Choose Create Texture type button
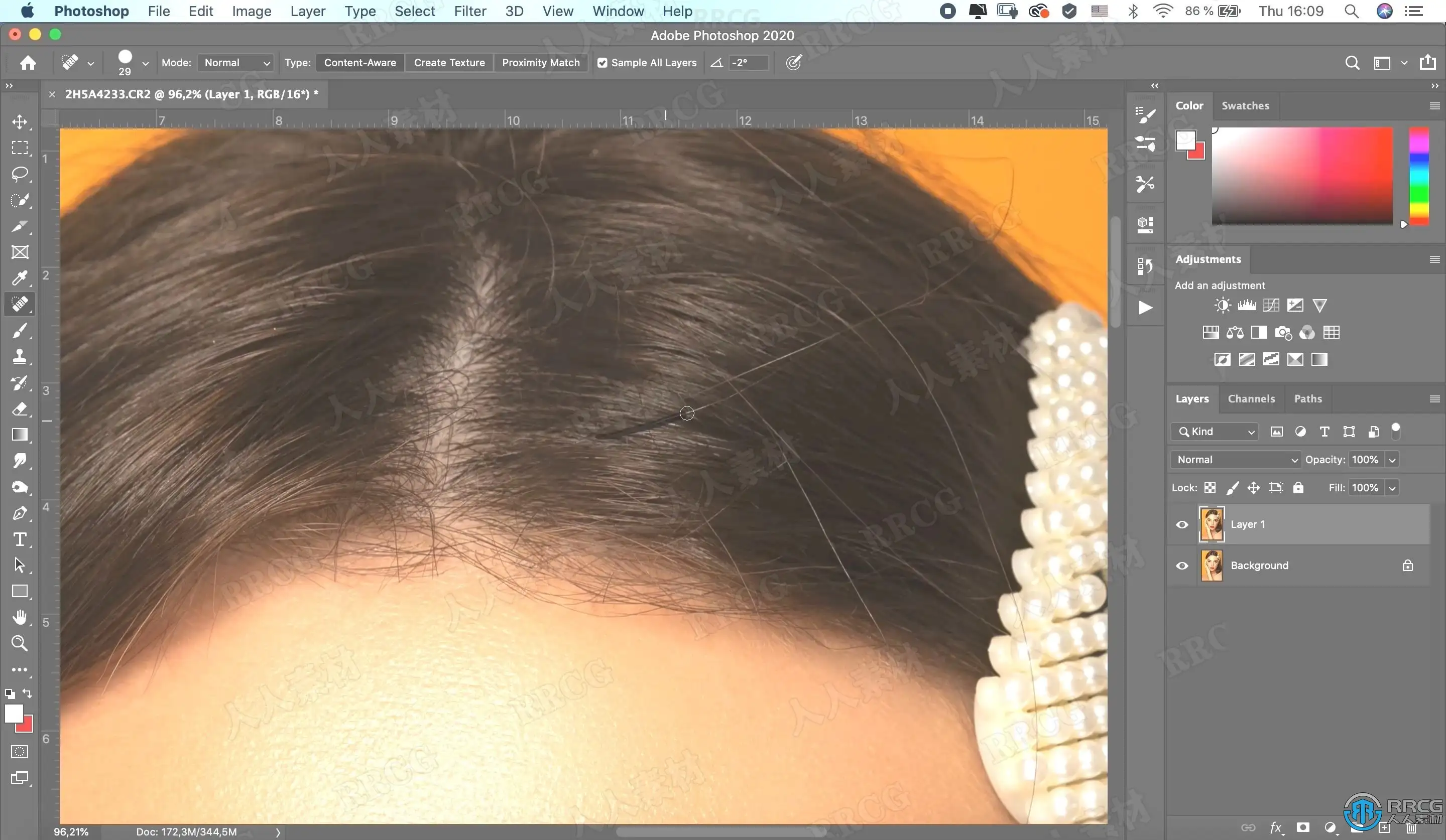 pos(449,63)
